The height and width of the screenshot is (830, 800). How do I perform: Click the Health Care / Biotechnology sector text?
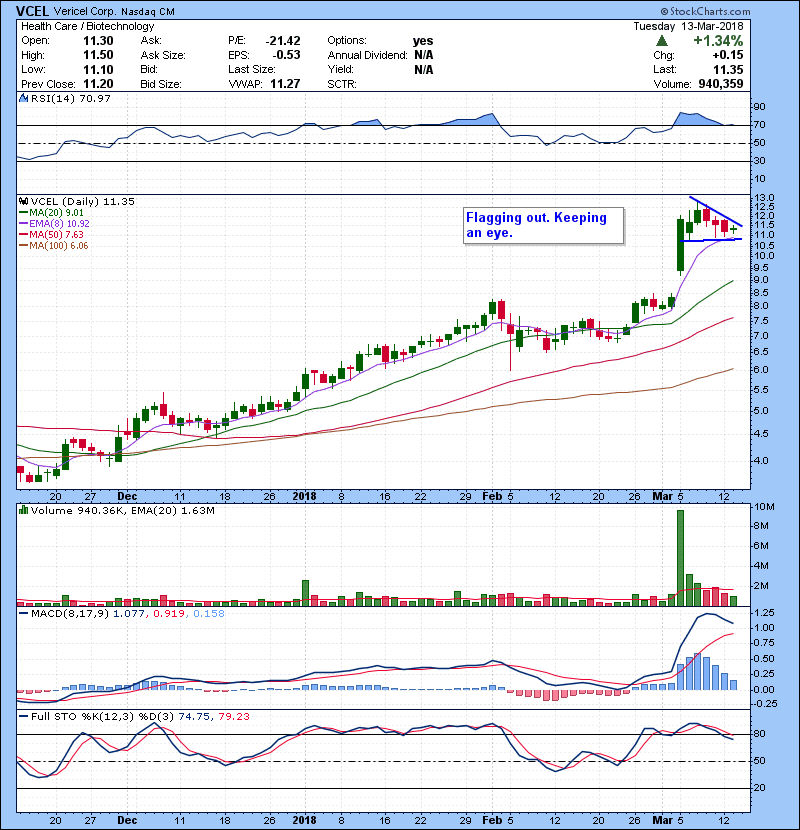point(87,26)
